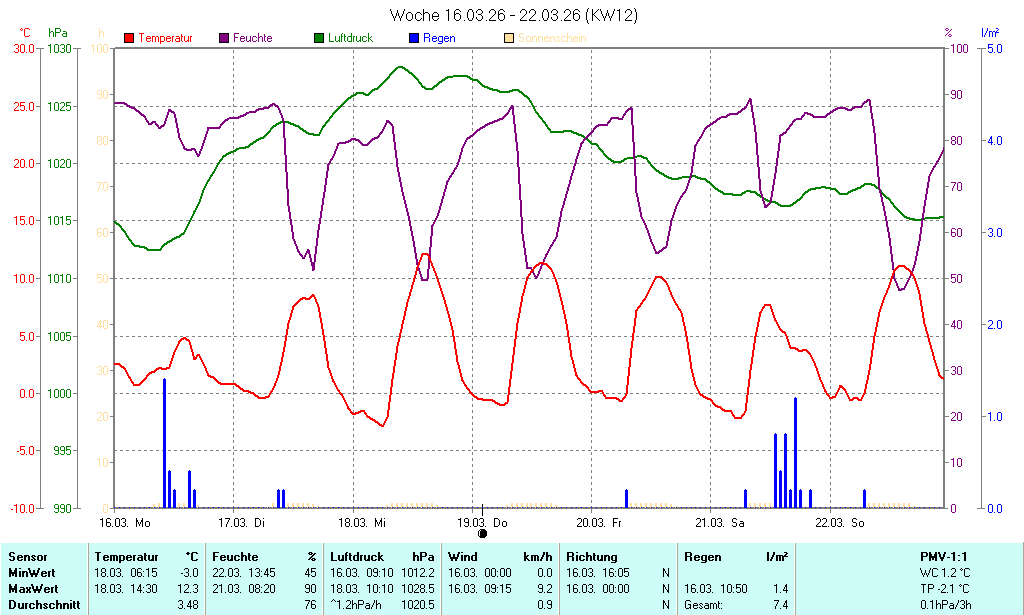Select the MaxWert row label

pos(32,589)
